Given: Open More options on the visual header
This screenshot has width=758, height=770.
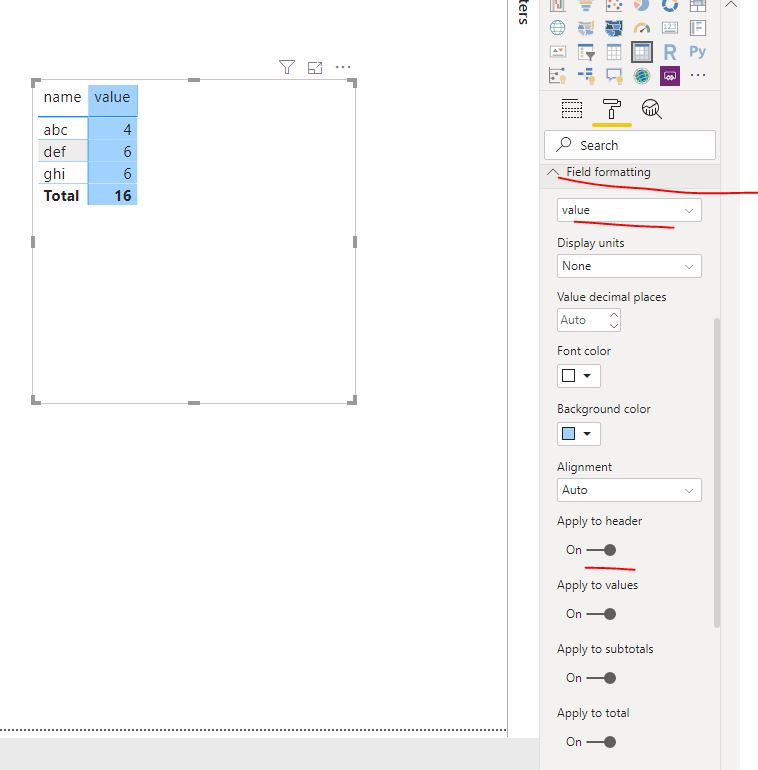Looking at the screenshot, I should 343,67.
